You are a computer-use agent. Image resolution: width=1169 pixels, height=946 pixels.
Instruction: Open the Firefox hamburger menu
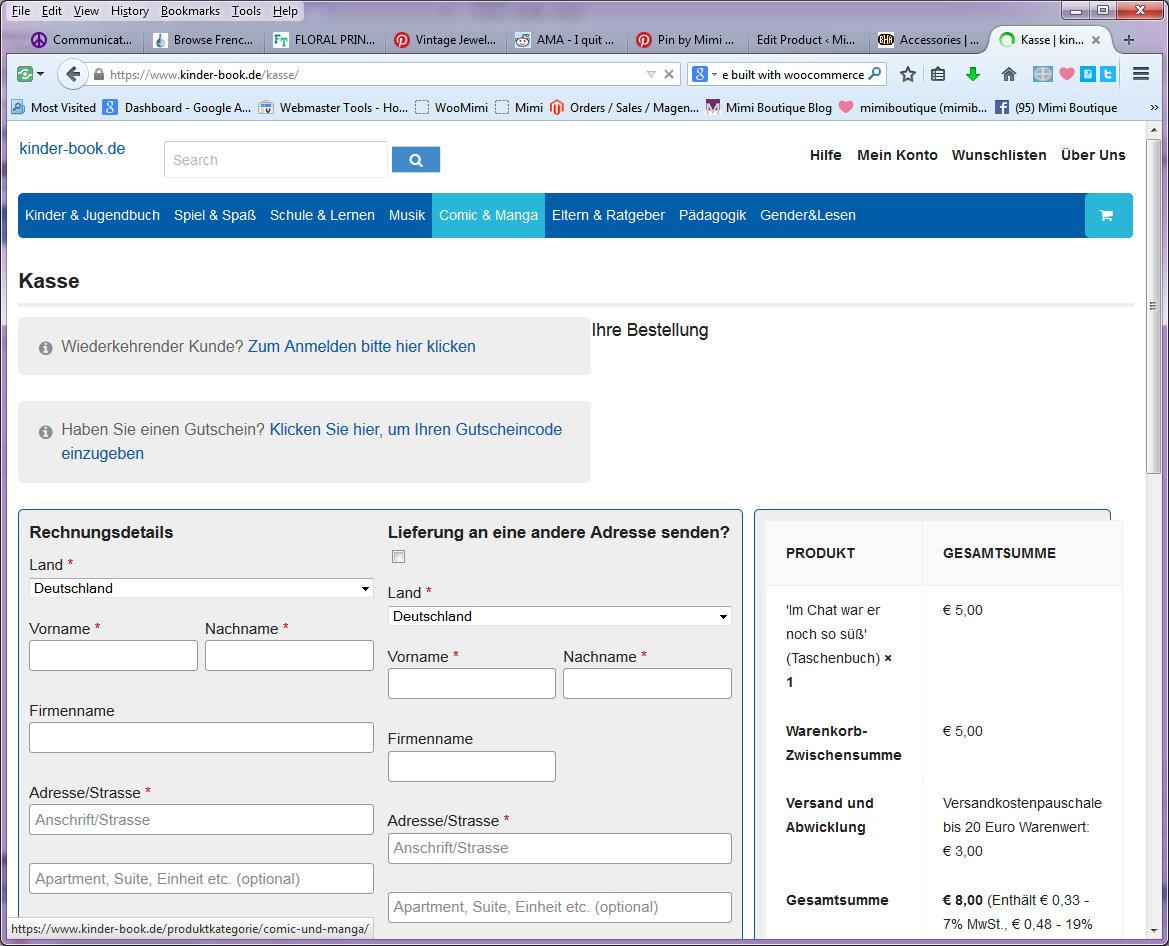1141,74
